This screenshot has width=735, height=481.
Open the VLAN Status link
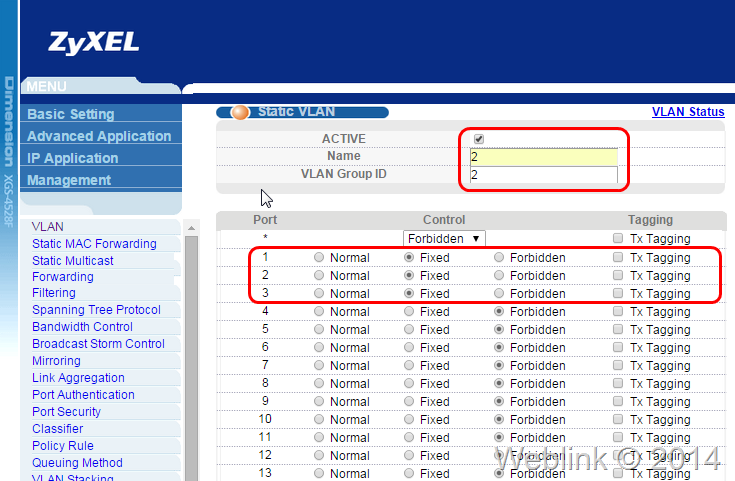pos(688,112)
